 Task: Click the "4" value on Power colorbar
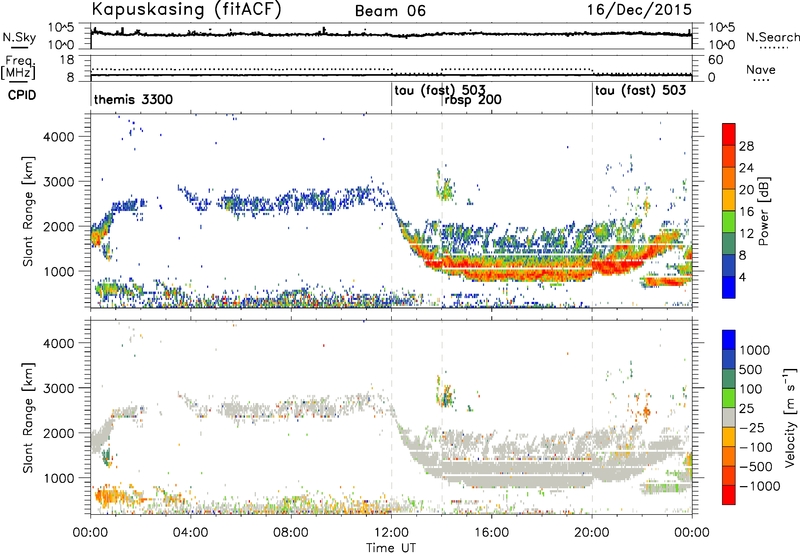coord(742,277)
